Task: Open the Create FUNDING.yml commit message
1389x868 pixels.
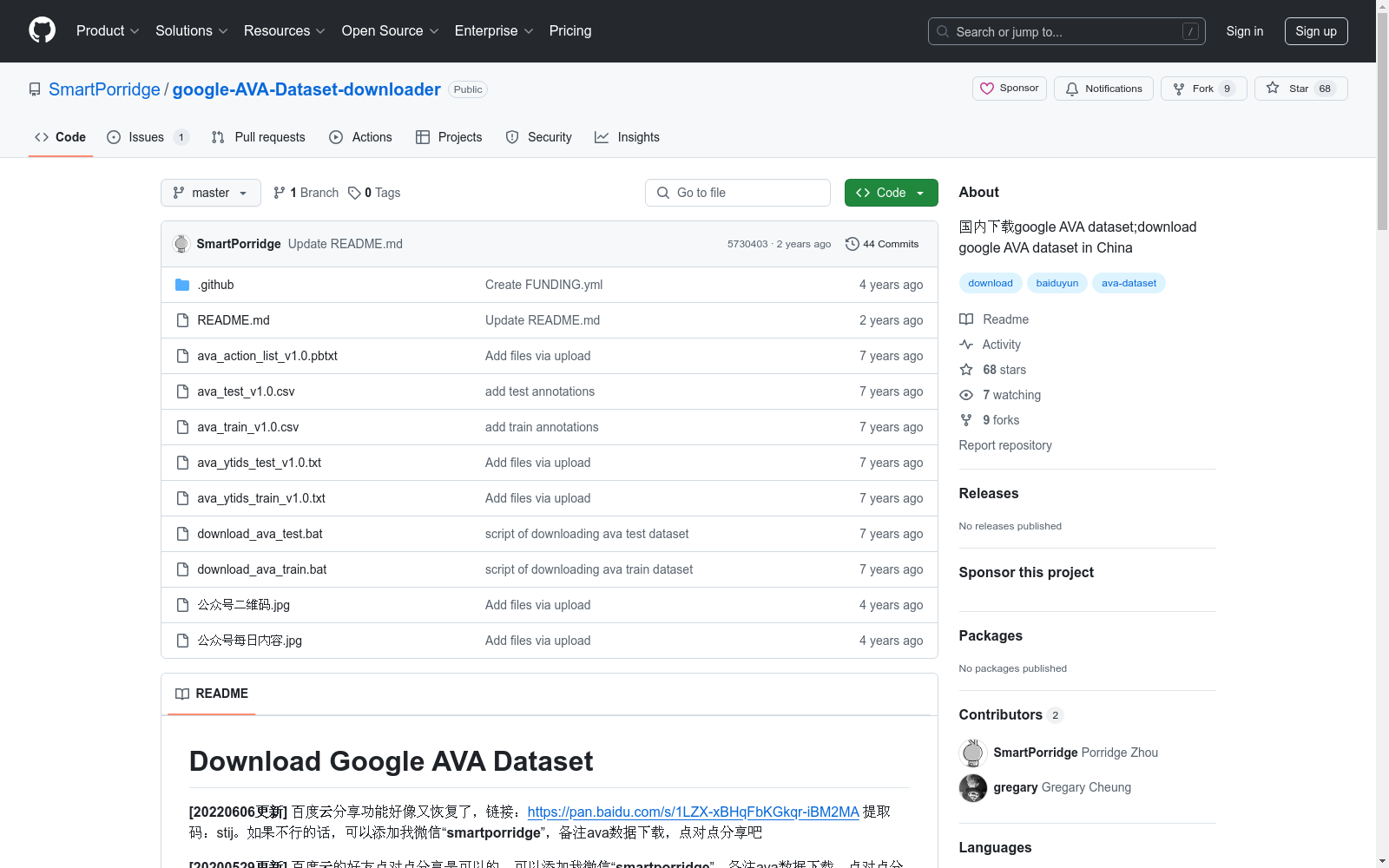Action: pyautogui.click(x=543, y=285)
